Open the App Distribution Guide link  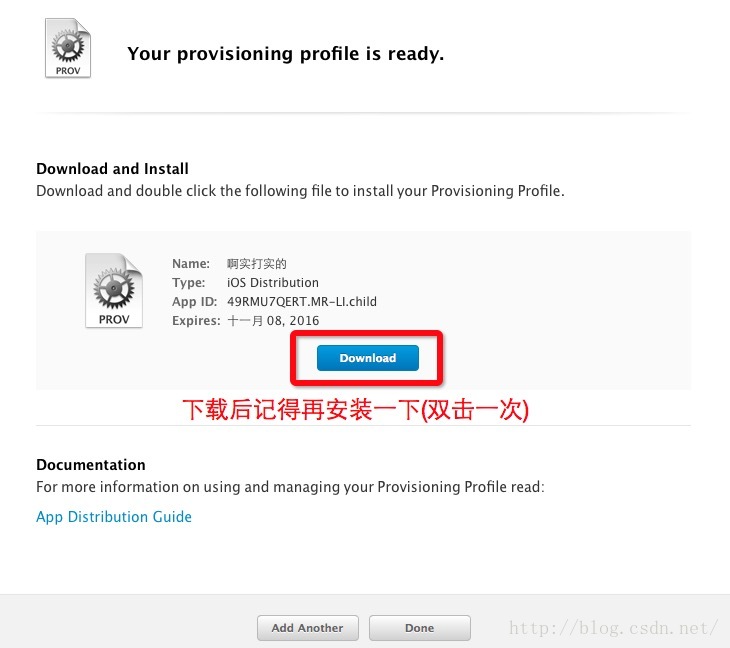click(x=114, y=517)
